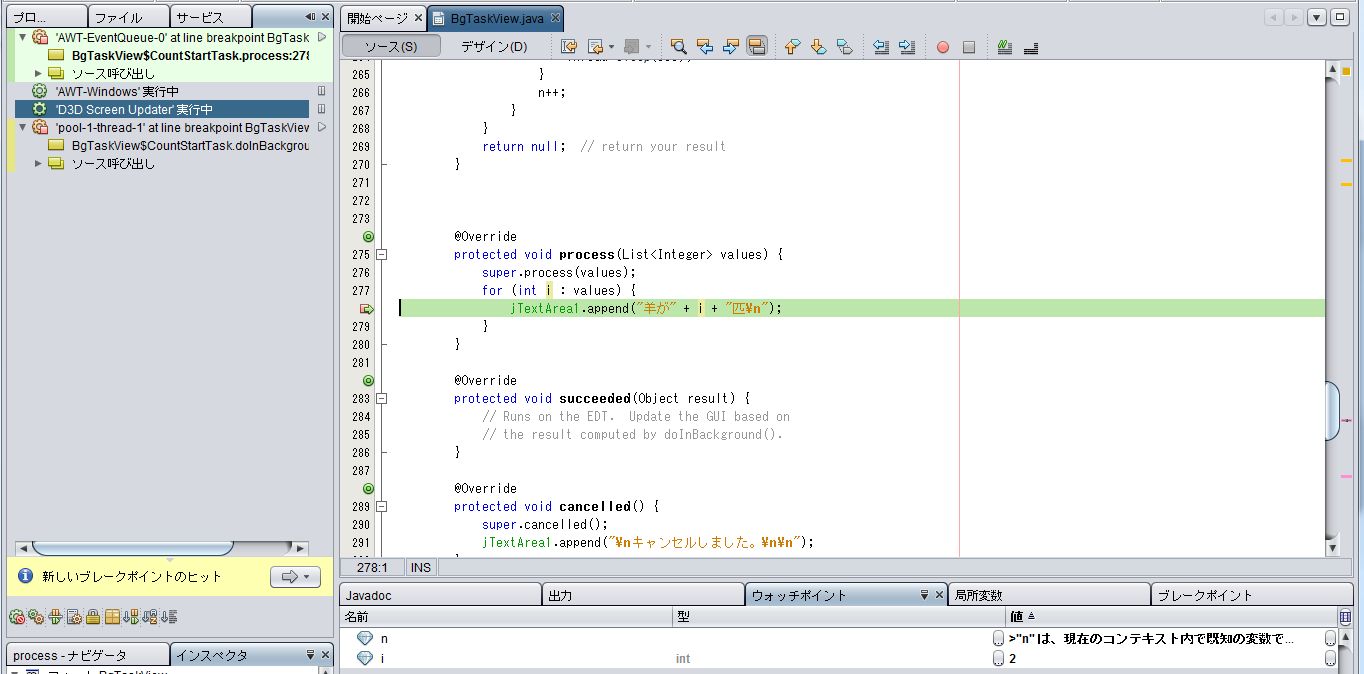This screenshot has height=674, width=1364.
Task: Click the Previous Bookmark up-arrow icon
Action: click(x=792, y=47)
